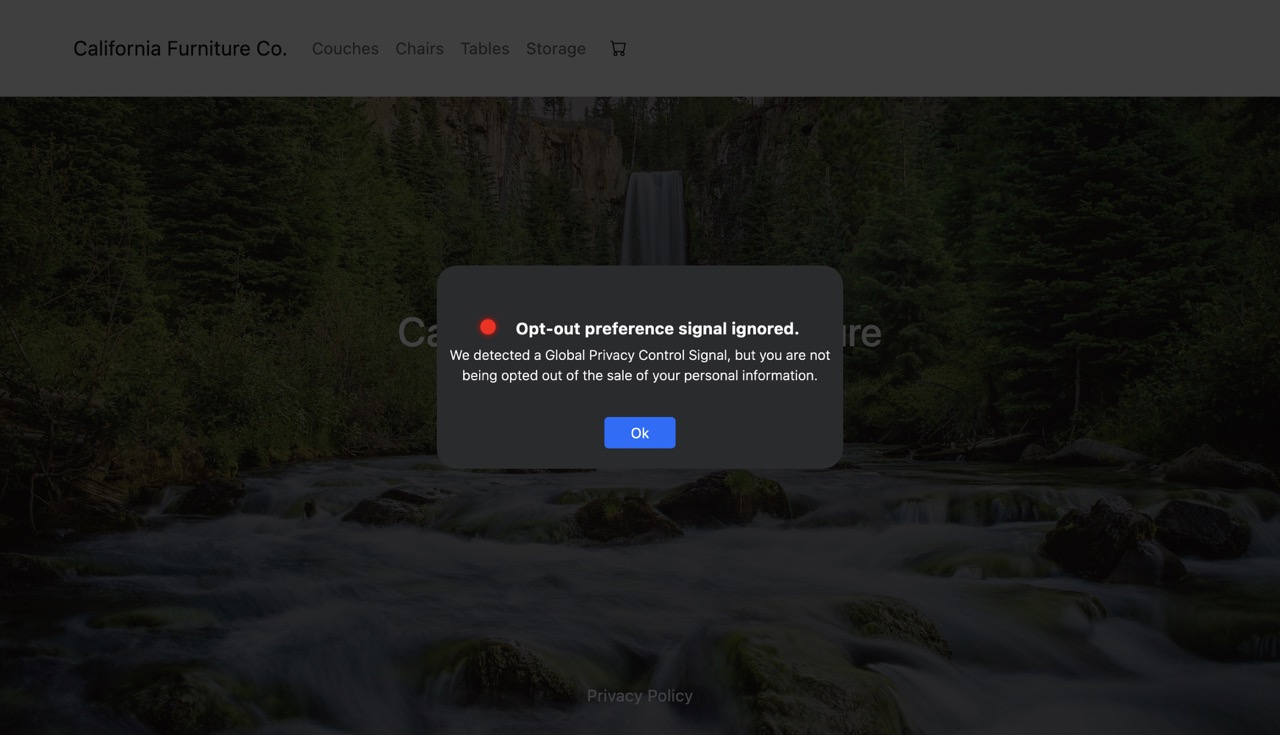Open the shopping cart icon
This screenshot has height=735, width=1280.
(x=618, y=48)
